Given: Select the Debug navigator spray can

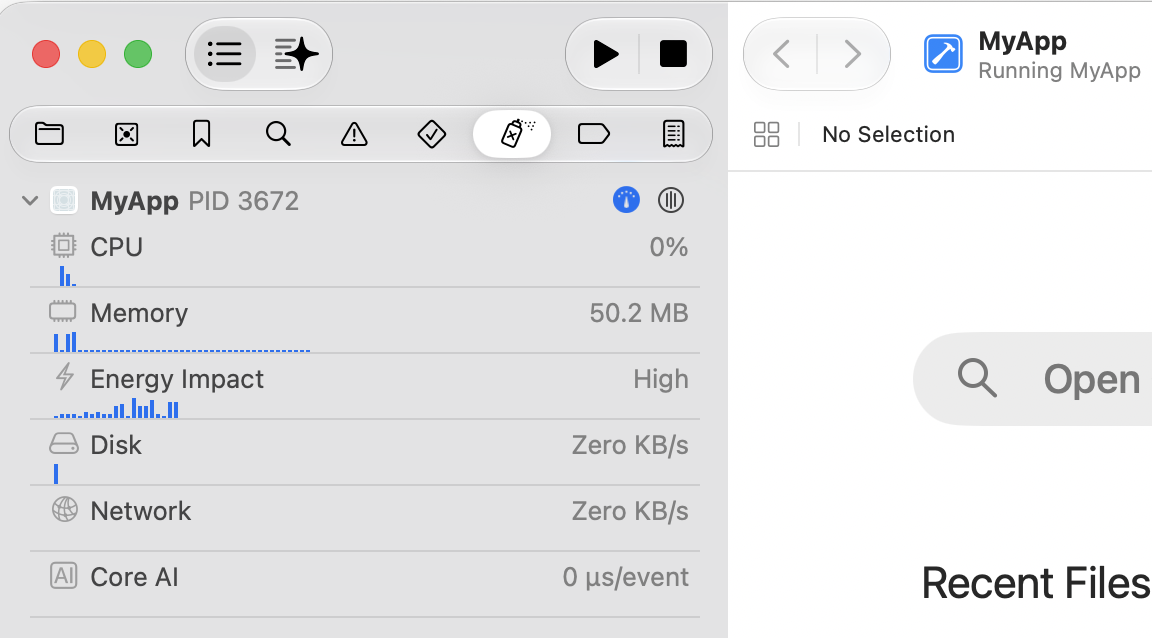Looking at the screenshot, I should pyautogui.click(x=512, y=135).
